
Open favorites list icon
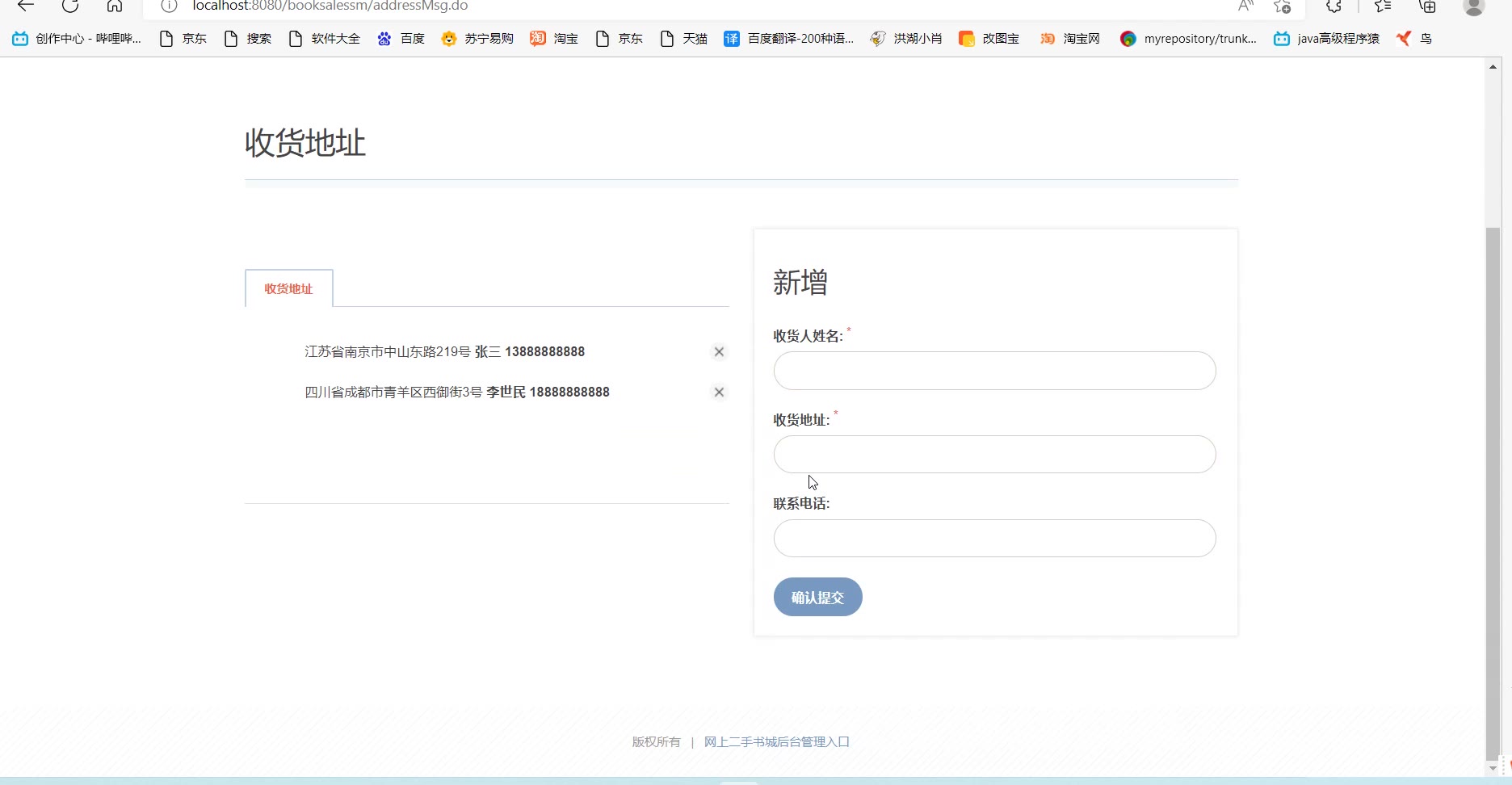(1383, 6)
